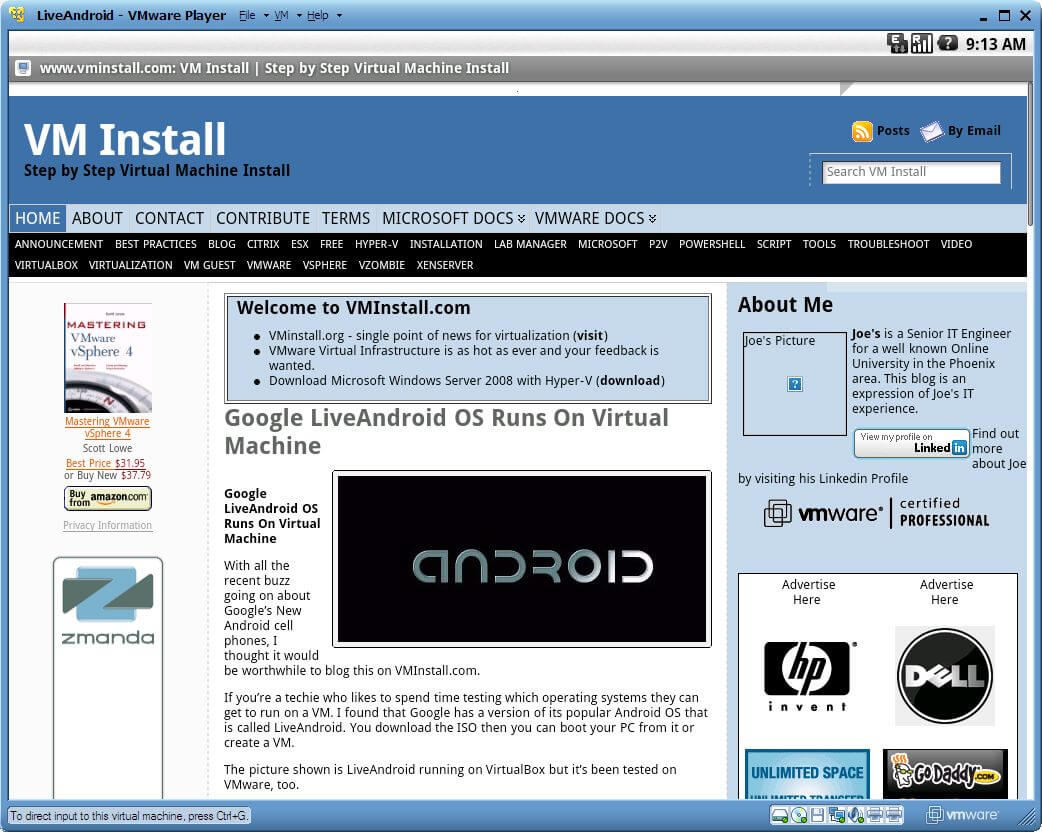Open the HYPER-V category link

[x=377, y=245]
